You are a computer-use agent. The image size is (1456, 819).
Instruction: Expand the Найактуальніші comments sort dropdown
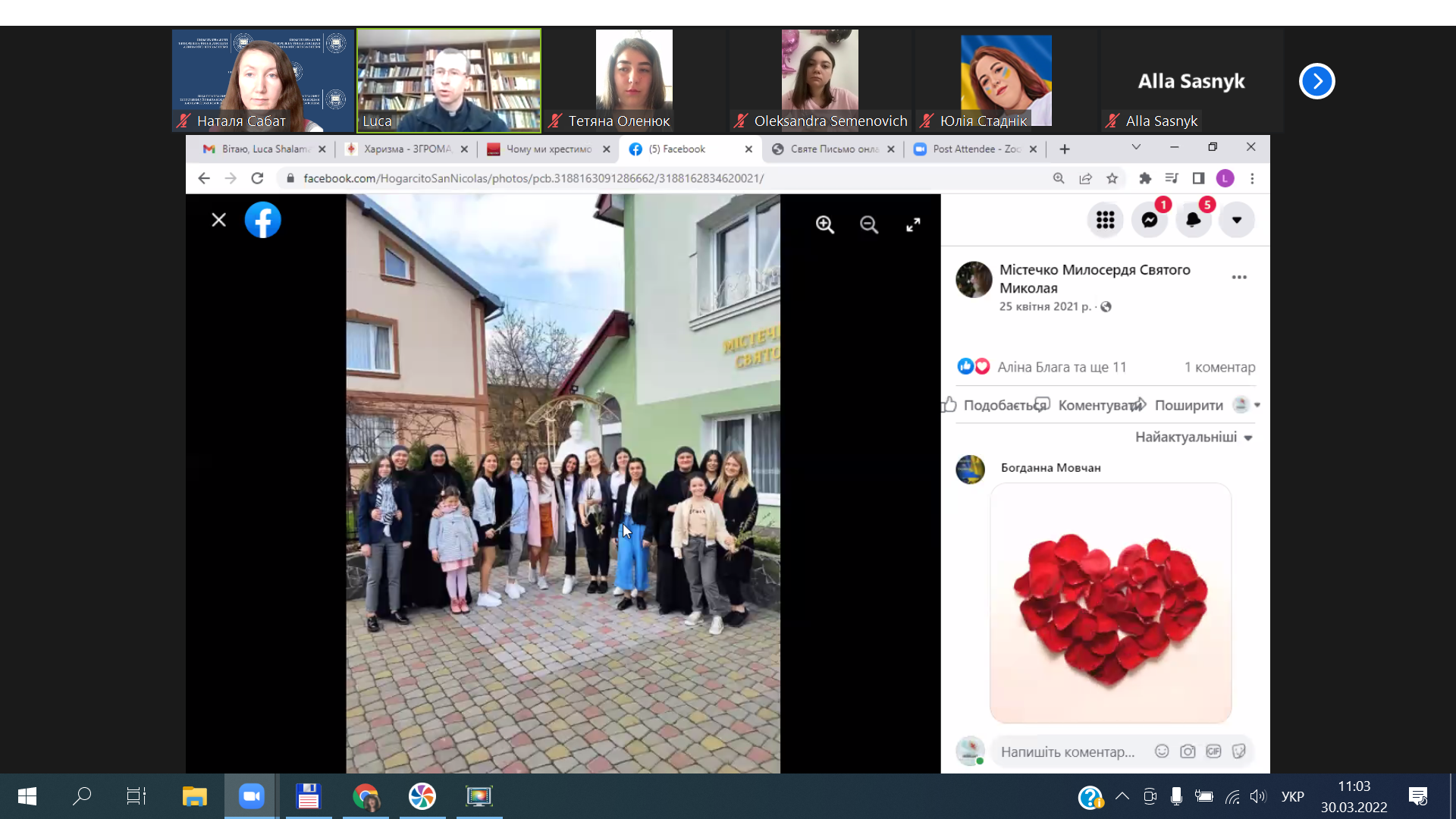1193,437
